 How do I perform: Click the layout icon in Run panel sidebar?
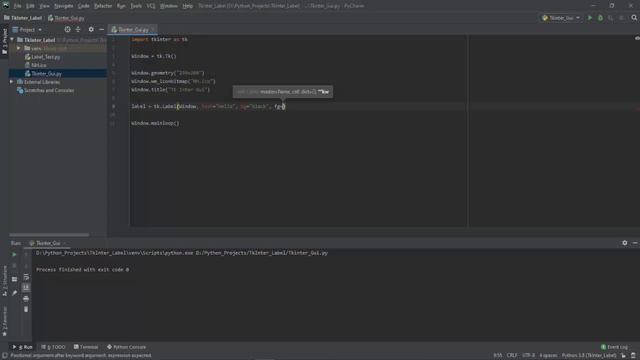click(14, 279)
